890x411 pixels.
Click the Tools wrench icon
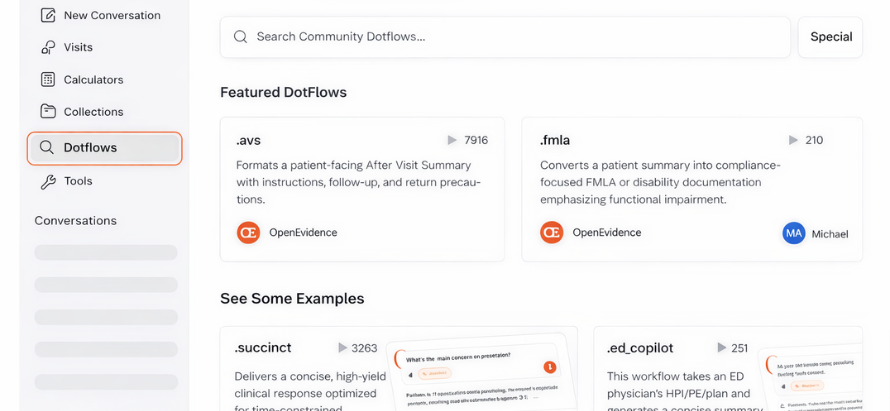pyautogui.click(x=48, y=181)
